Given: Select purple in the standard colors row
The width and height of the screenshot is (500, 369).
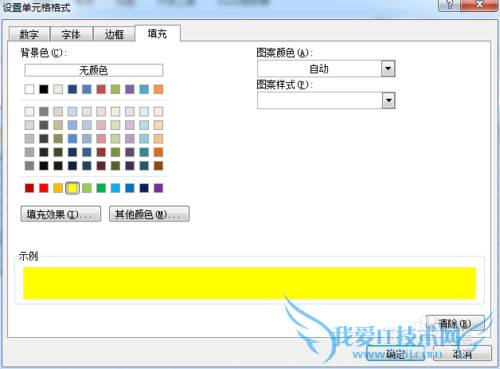Looking at the screenshot, I should (158, 188).
